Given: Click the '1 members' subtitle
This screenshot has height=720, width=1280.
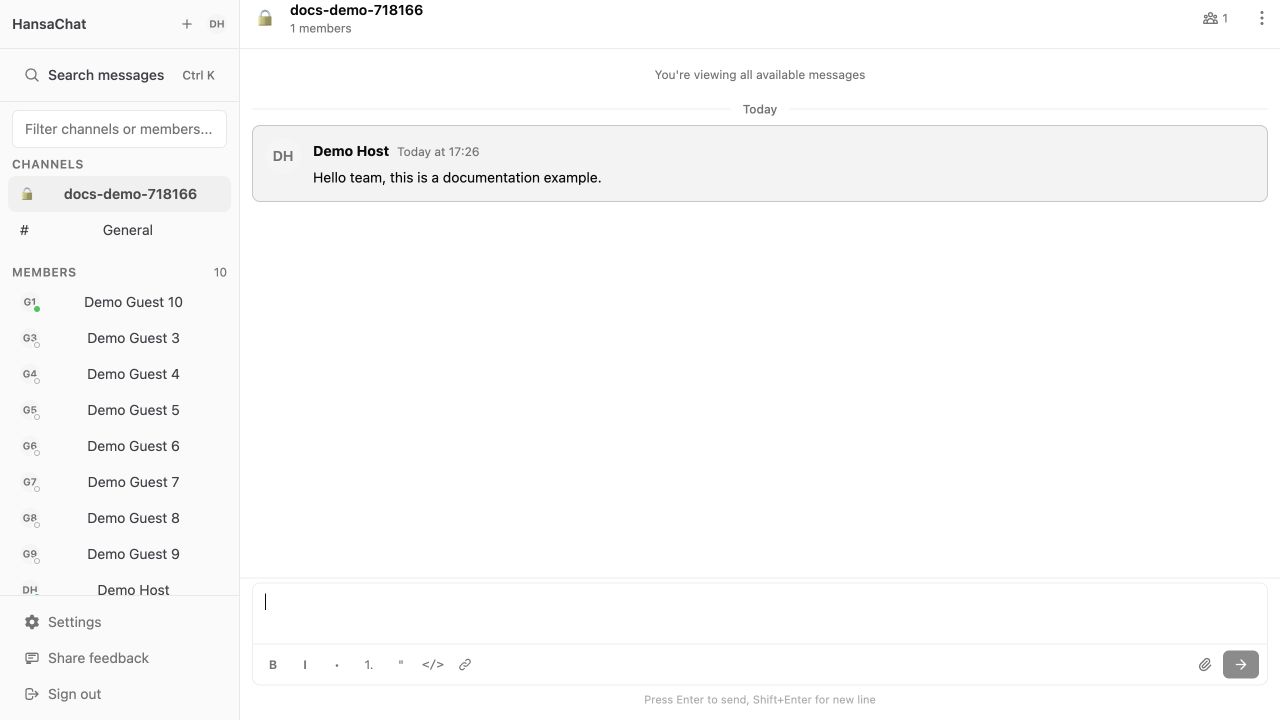Looking at the screenshot, I should [x=320, y=28].
